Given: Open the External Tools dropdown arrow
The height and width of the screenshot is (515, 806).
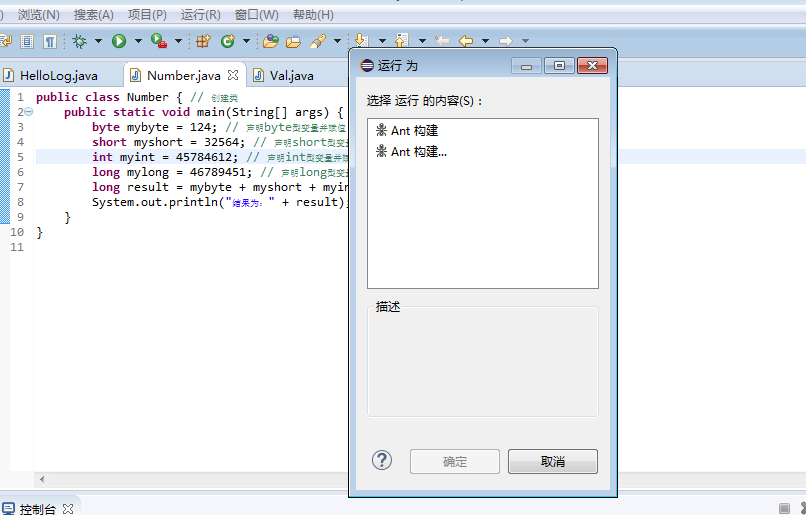Looking at the screenshot, I should click(x=178, y=41).
